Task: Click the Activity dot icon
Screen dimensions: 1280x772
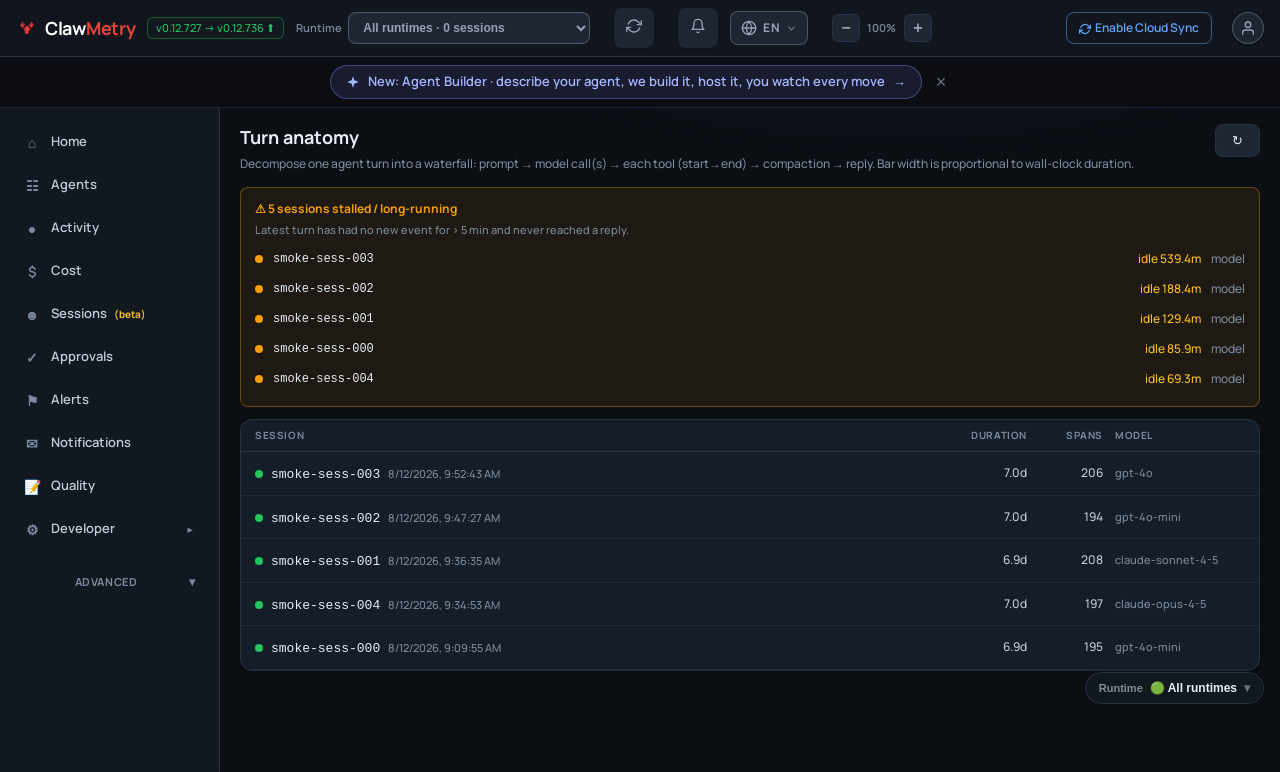Action: pyautogui.click(x=32, y=229)
